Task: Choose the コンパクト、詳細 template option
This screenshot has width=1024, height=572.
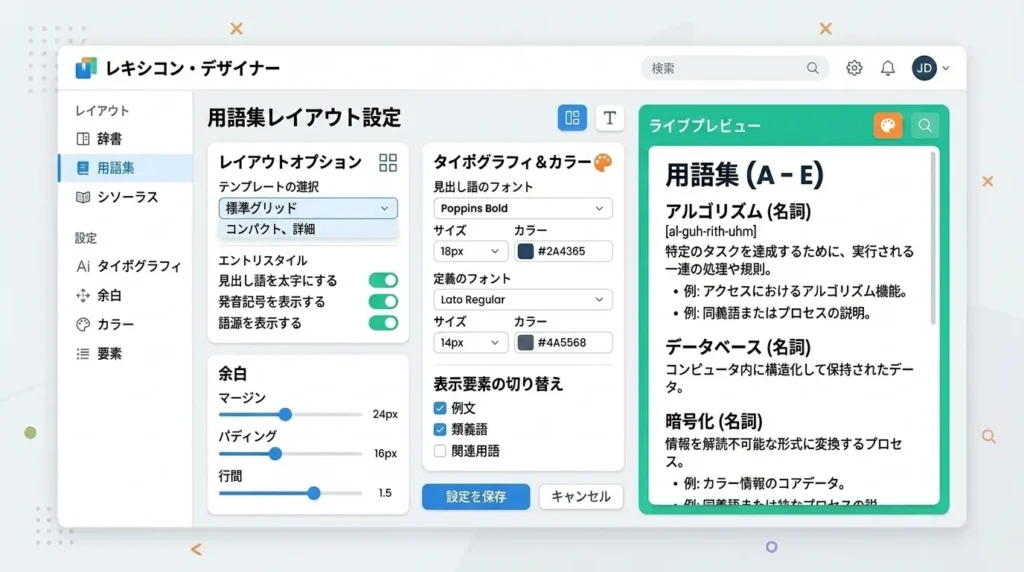Action: coord(308,229)
